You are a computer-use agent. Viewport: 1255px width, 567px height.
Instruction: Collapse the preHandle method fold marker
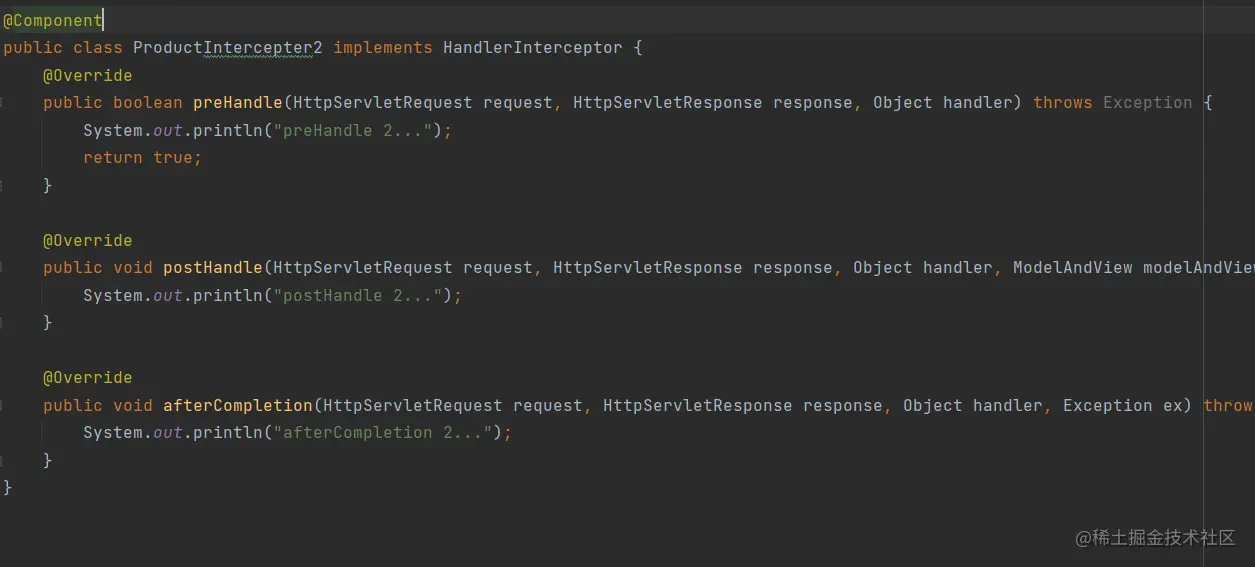coord(2,103)
